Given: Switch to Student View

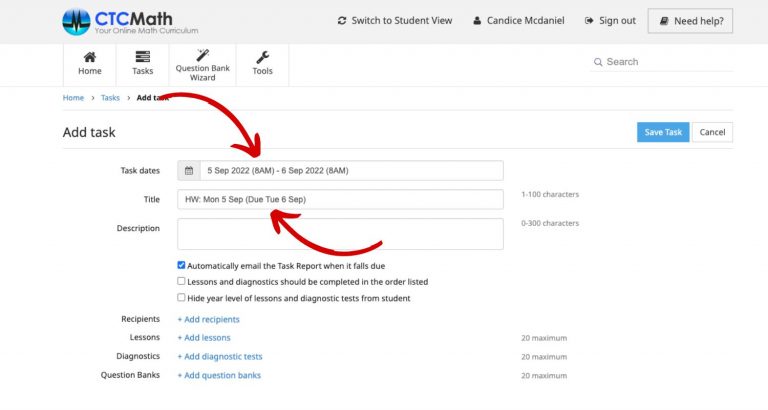Looking at the screenshot, I should 395,21.
